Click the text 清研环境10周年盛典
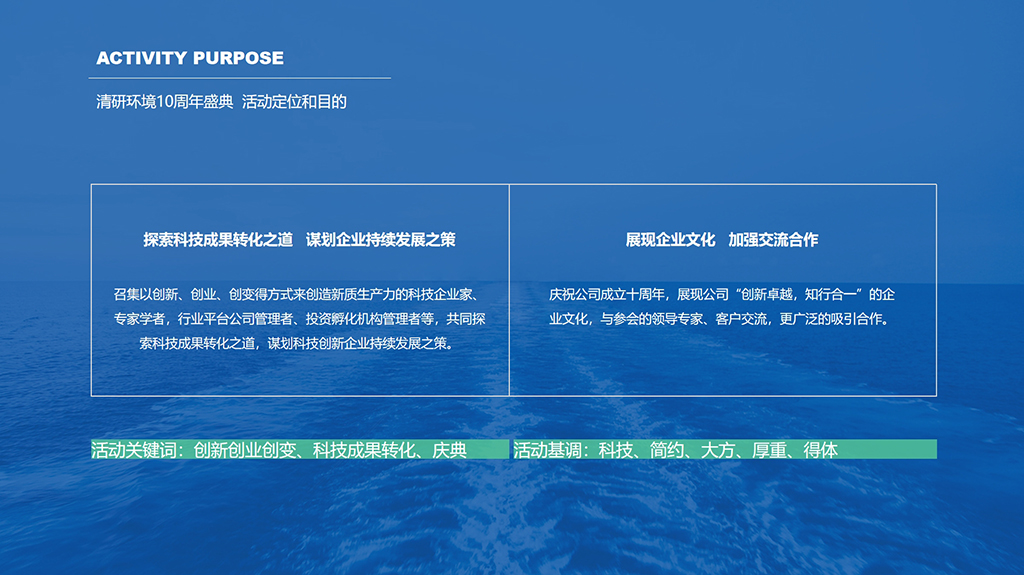 pyautogui.click(x=164, y=102)
